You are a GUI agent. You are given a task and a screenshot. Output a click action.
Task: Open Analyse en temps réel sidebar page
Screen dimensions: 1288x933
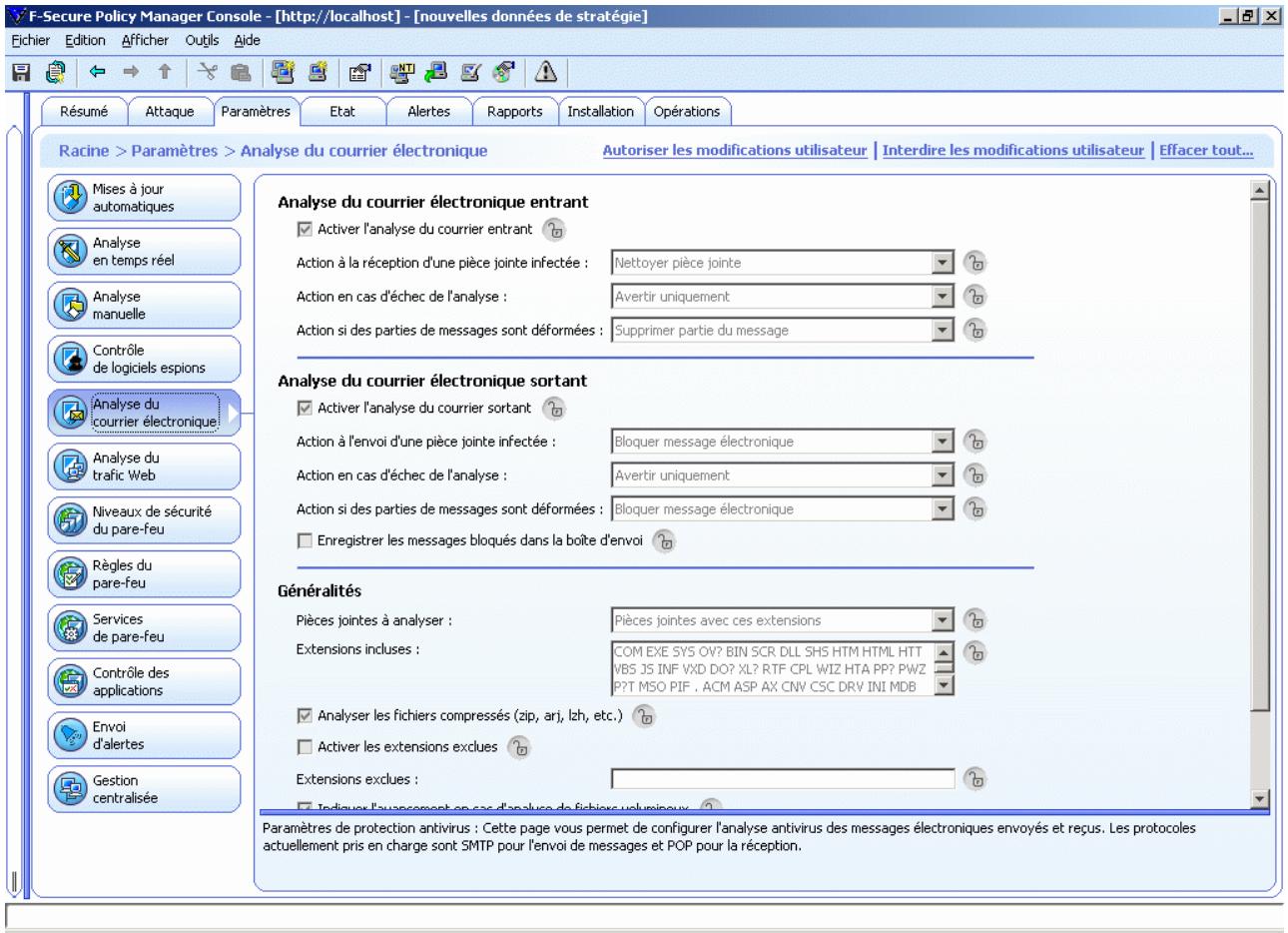point(145,252)
